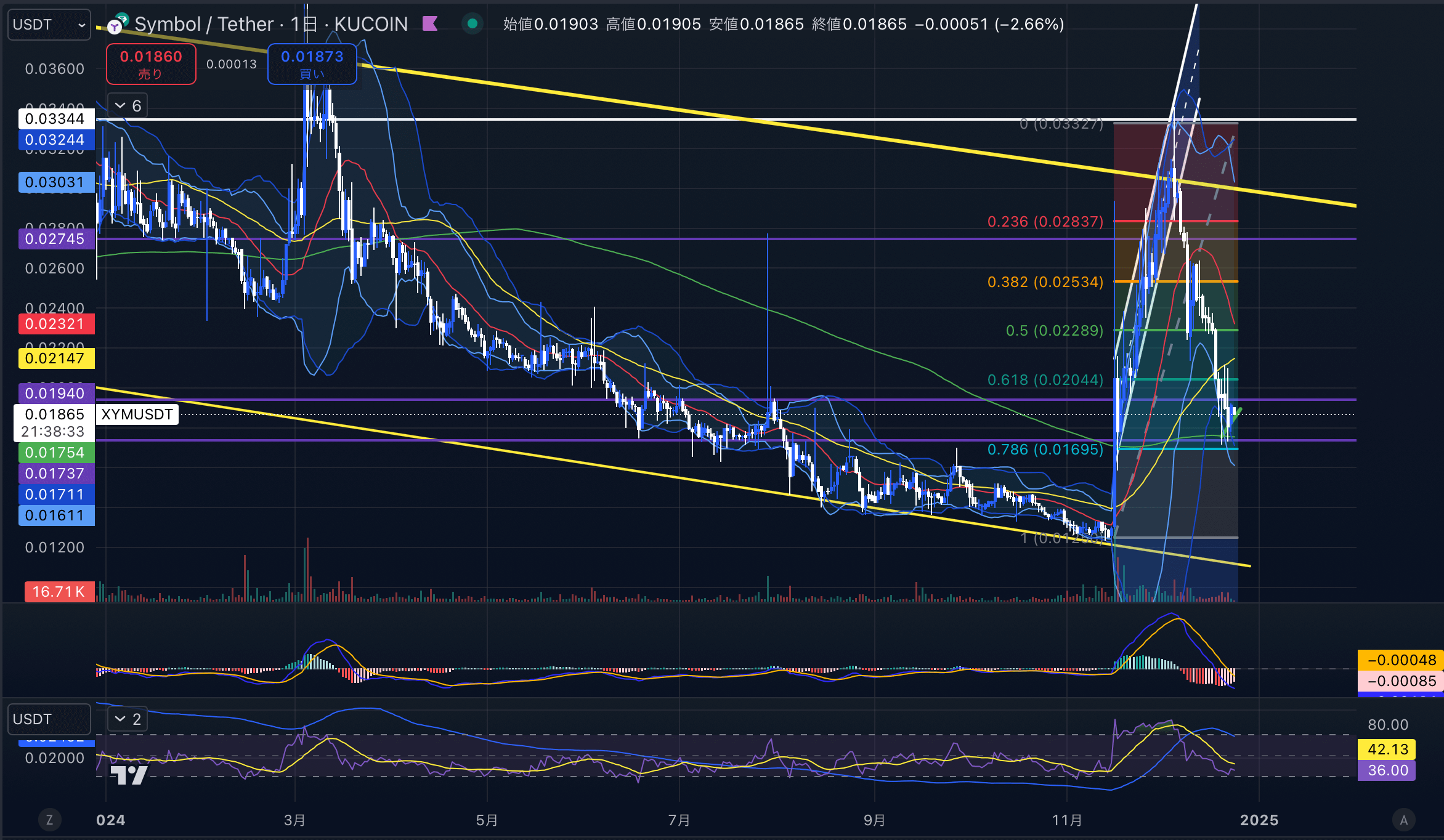Click the -0.00085 MACD histogram label
Screen dimensions: 1444x840
tap(1400, 681)
